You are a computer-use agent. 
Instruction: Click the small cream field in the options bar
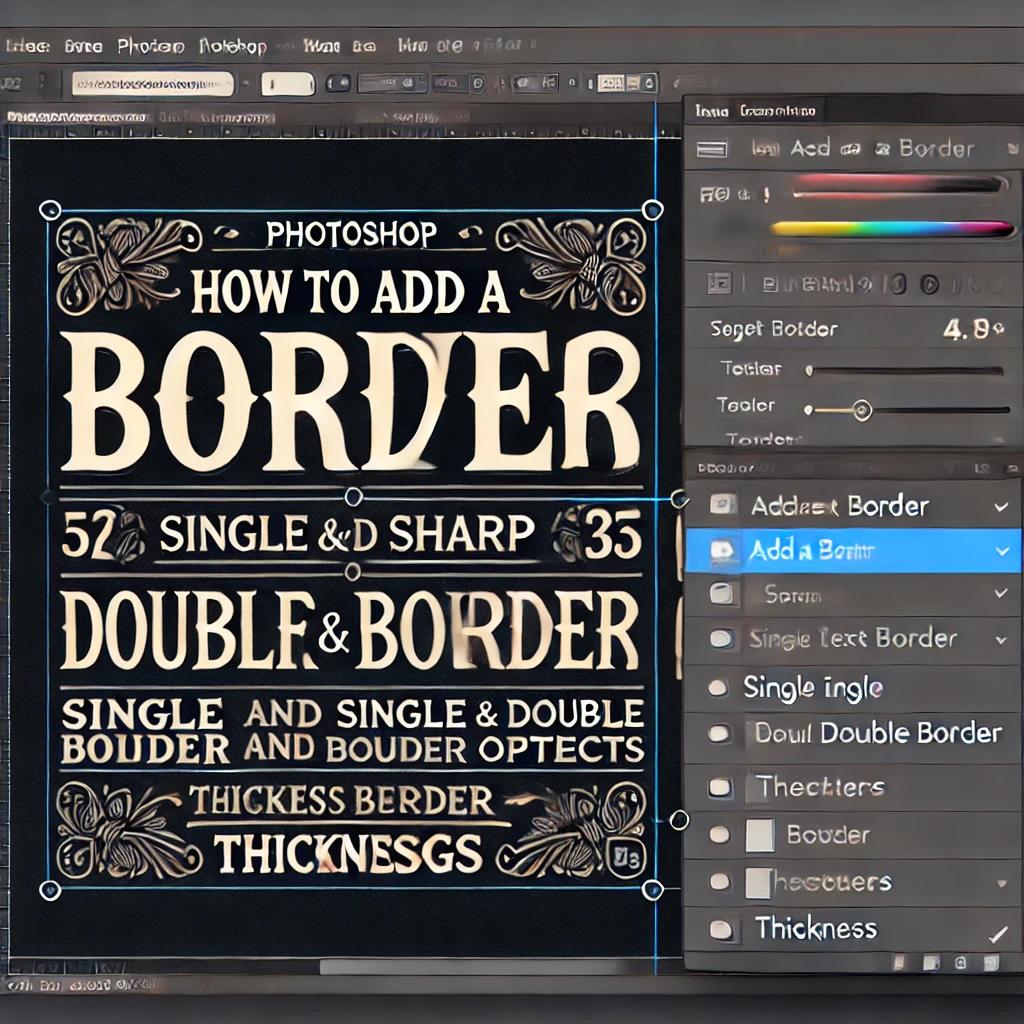(288, 84)
